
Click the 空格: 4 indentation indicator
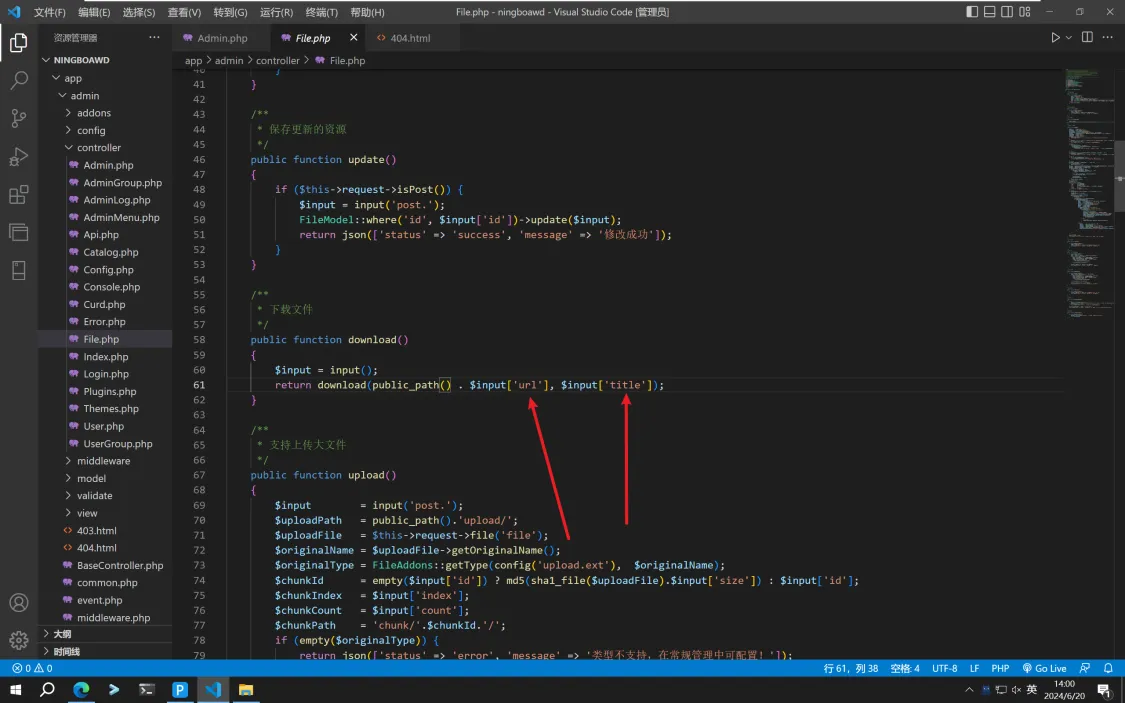click(905, 669)
